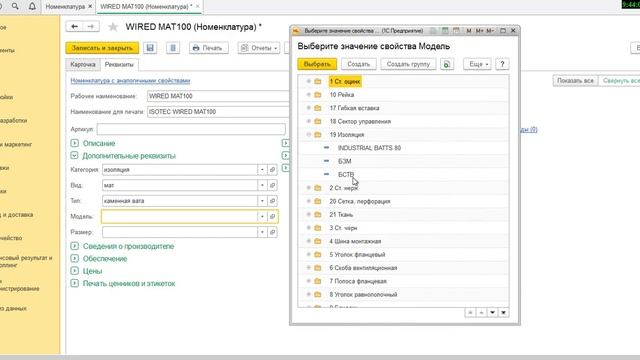Viewport: 640px width, 360px height.
Task: Open the Отчеты dropdown menu
Action: click(259, 48)
